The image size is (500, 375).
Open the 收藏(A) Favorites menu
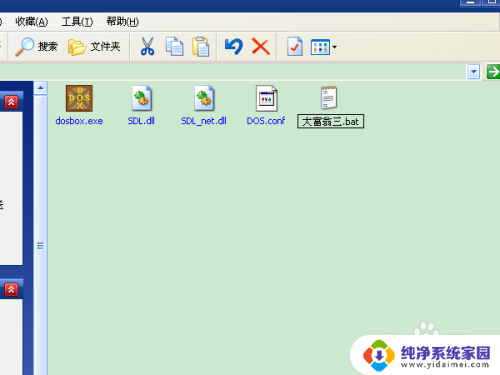click(32, 22)
